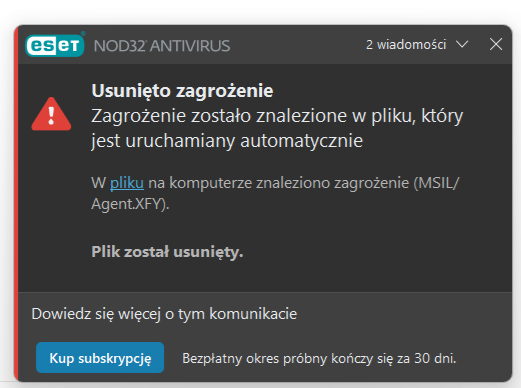Expand the messages chevron arrow
This screenshot has width=521, height=388.
click(462, 44)
